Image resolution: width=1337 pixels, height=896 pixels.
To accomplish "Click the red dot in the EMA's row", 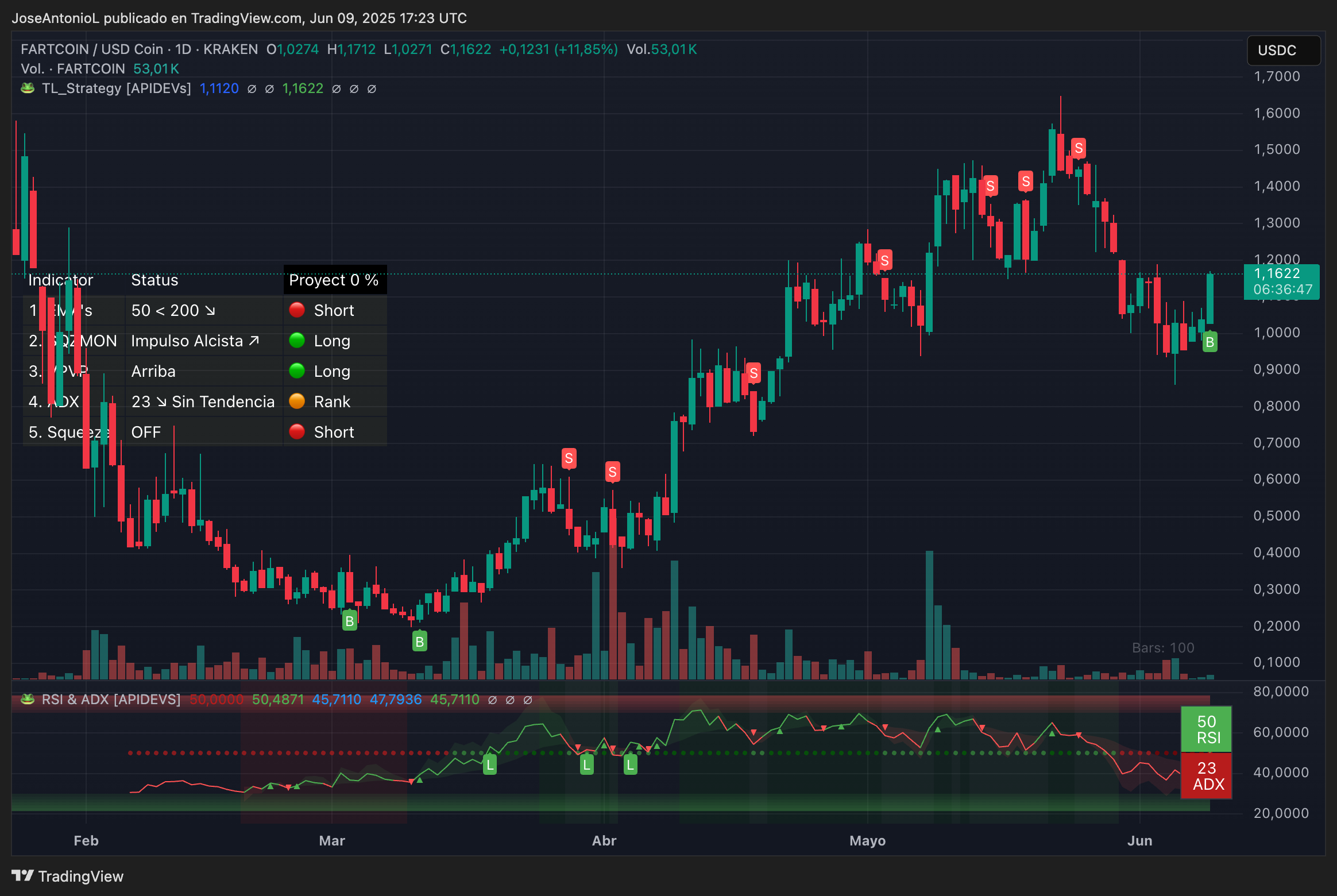I will pos(297,310).
